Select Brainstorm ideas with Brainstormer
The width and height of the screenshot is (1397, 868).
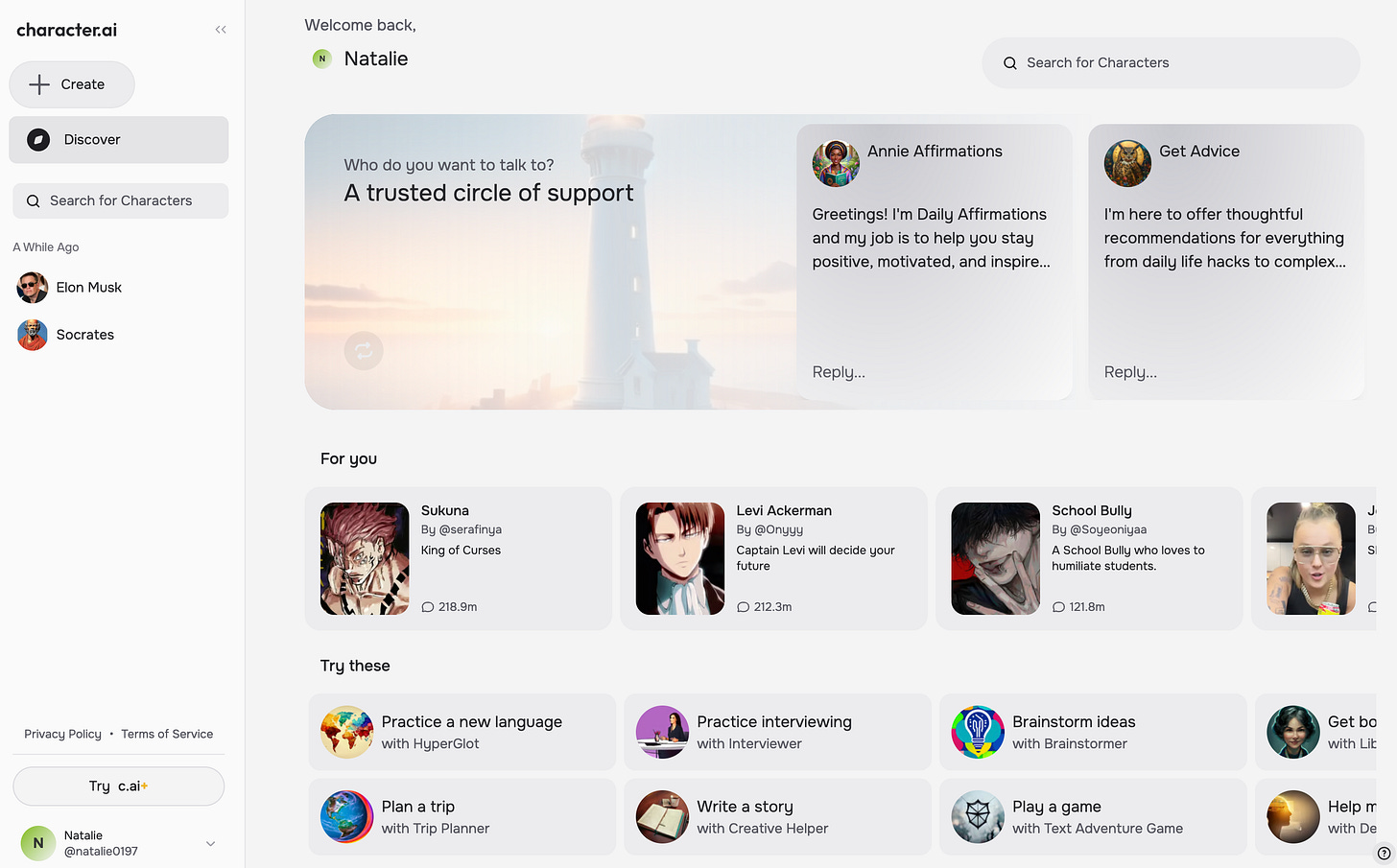point(1093,732)
